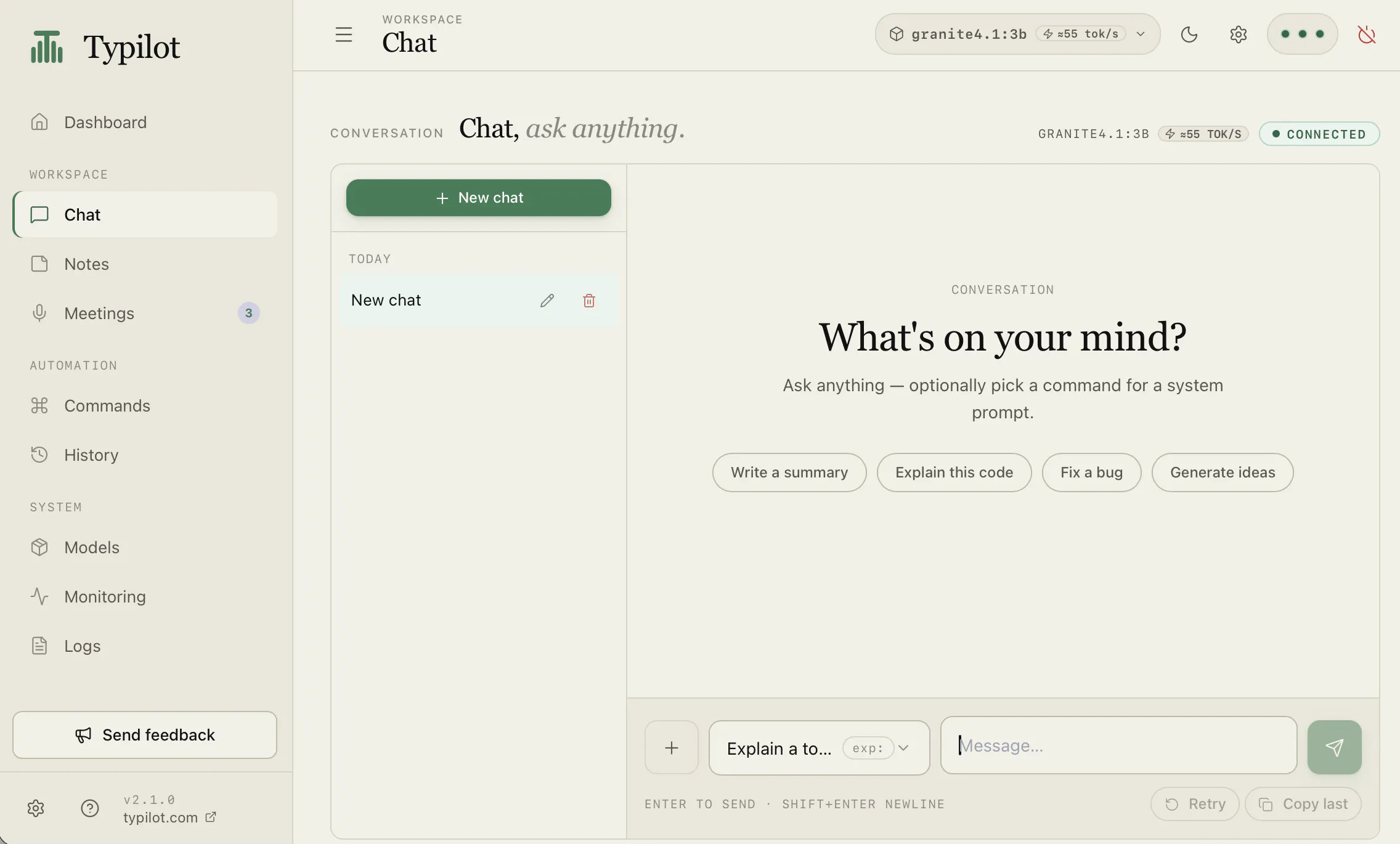Open the Notes section
This screenshot has height=844, width=1400.
(145, 264)
